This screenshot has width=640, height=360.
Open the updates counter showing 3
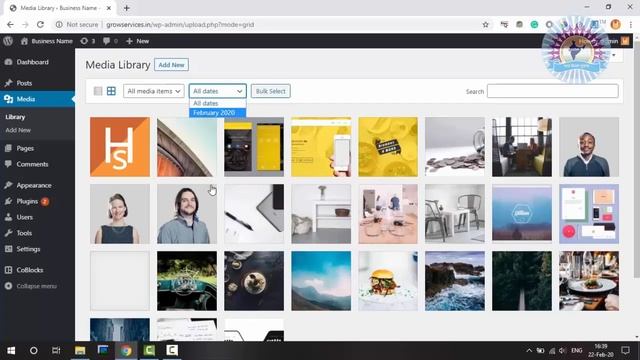pos(88,41)
